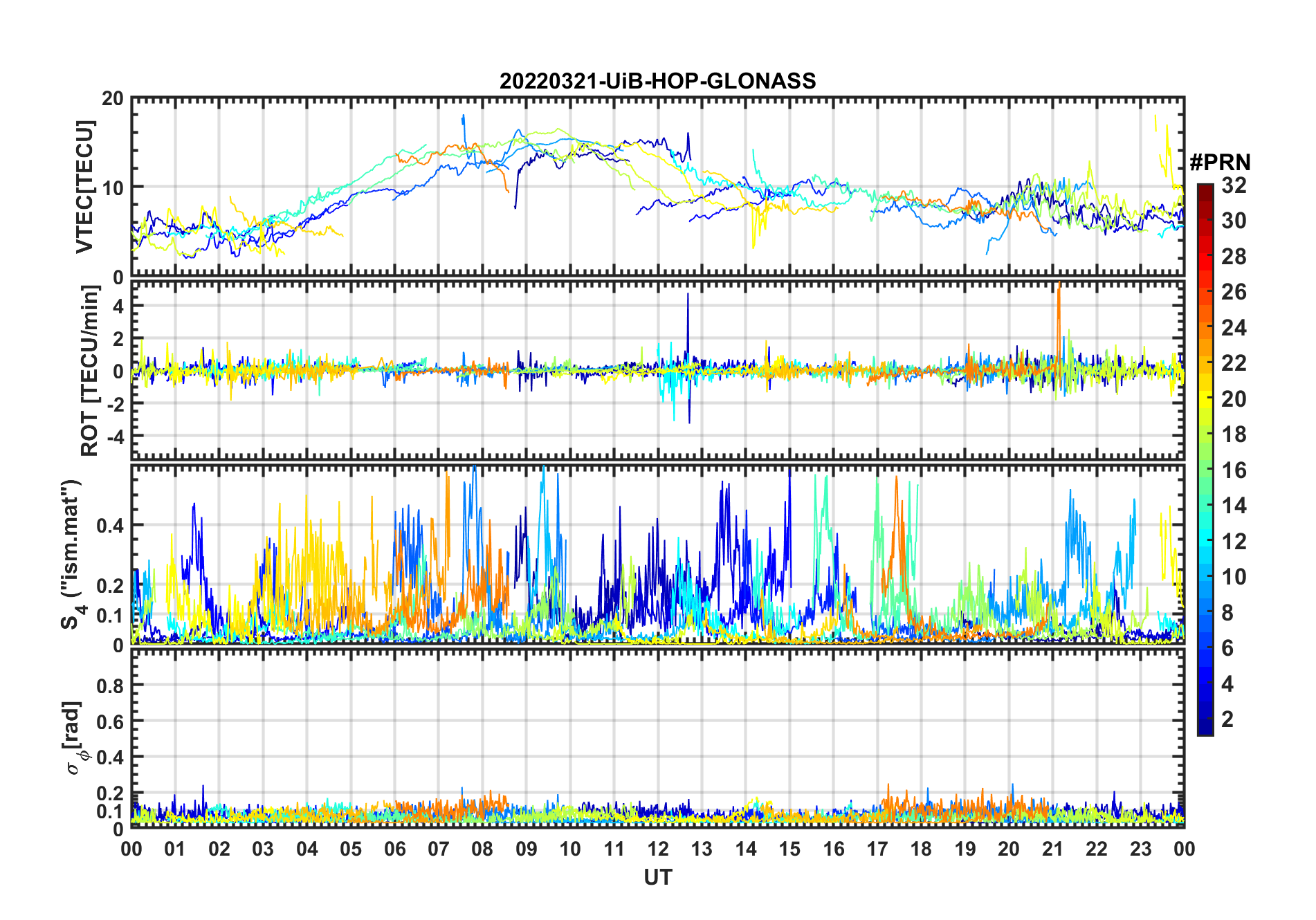Select the #PRN colorbar title
This screenshot has width=1316, height=920.
[1220, 162]
